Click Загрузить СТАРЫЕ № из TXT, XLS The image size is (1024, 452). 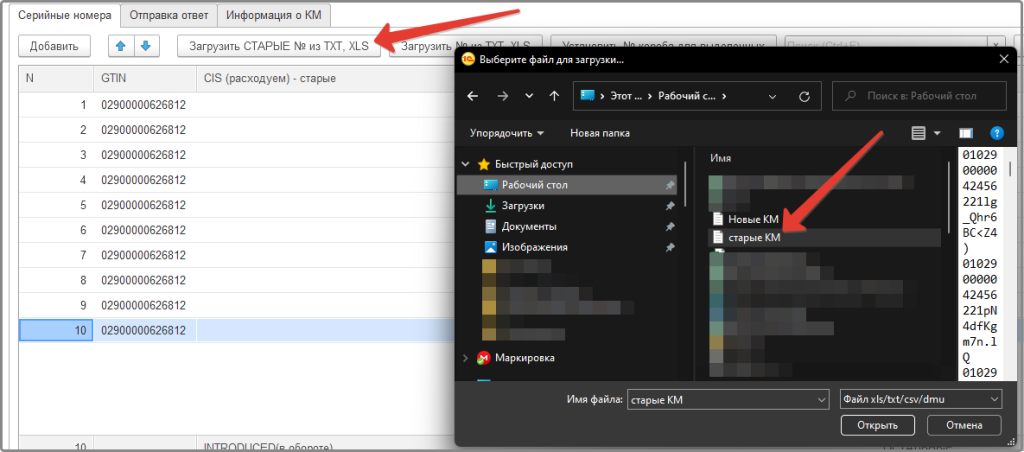pos(279,46)
